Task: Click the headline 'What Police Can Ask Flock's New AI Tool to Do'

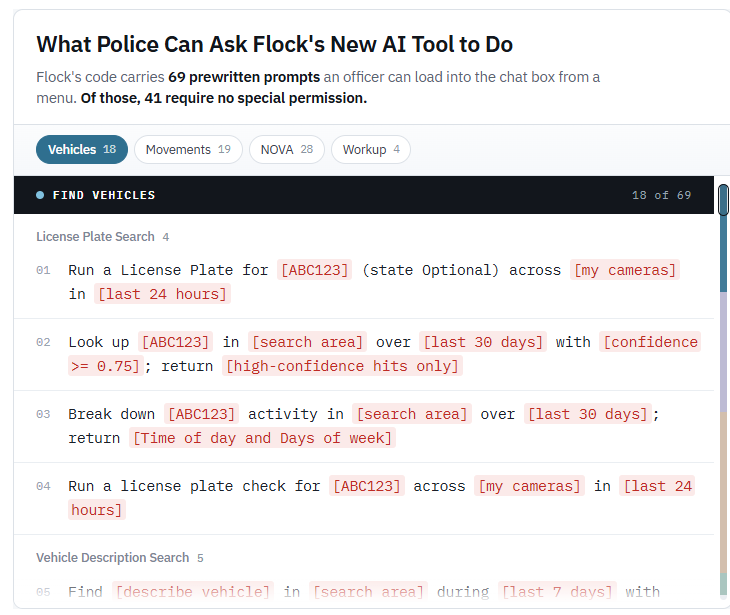Action: (x=275, y=44)
